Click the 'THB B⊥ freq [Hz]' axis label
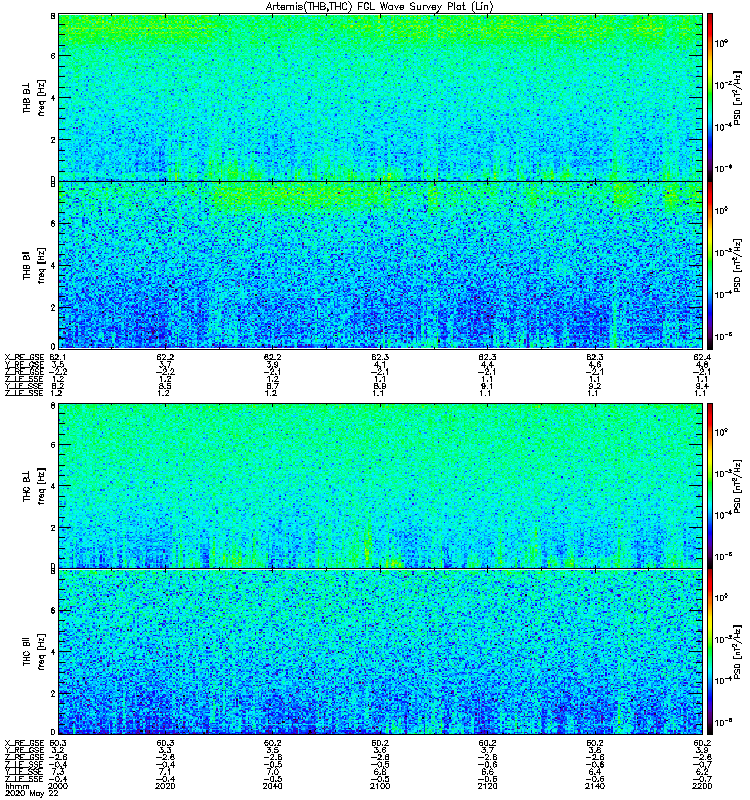The image size is (750, 800). (x=34, y=97)
